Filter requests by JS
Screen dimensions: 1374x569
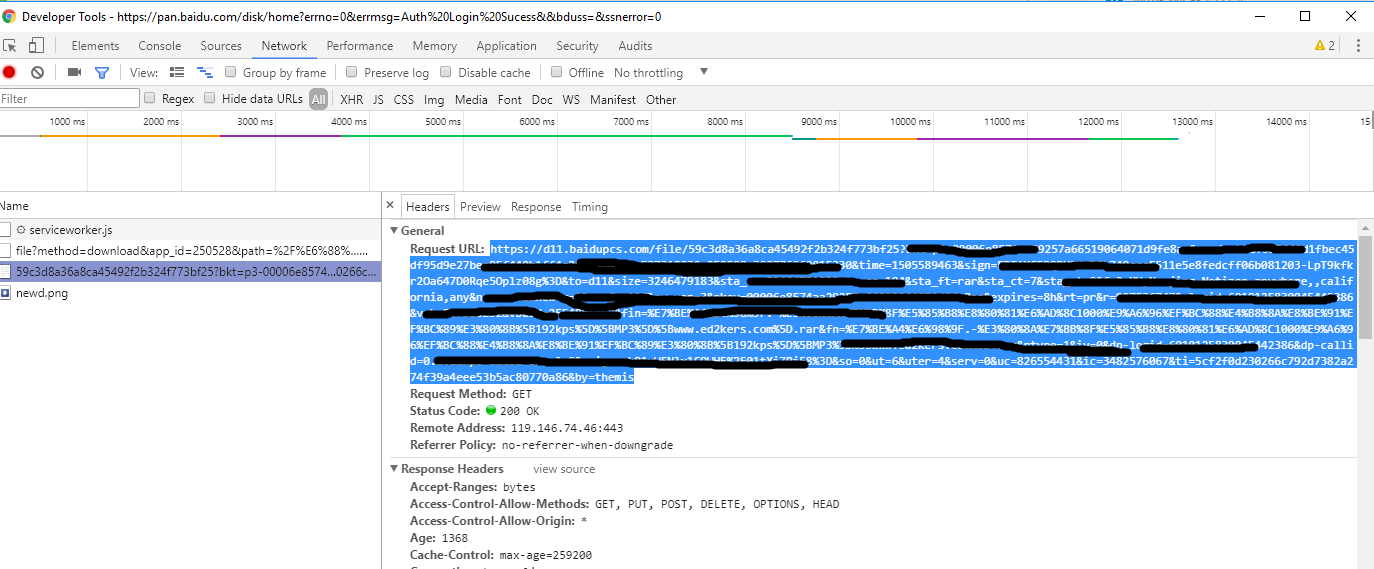pos(378,99)
